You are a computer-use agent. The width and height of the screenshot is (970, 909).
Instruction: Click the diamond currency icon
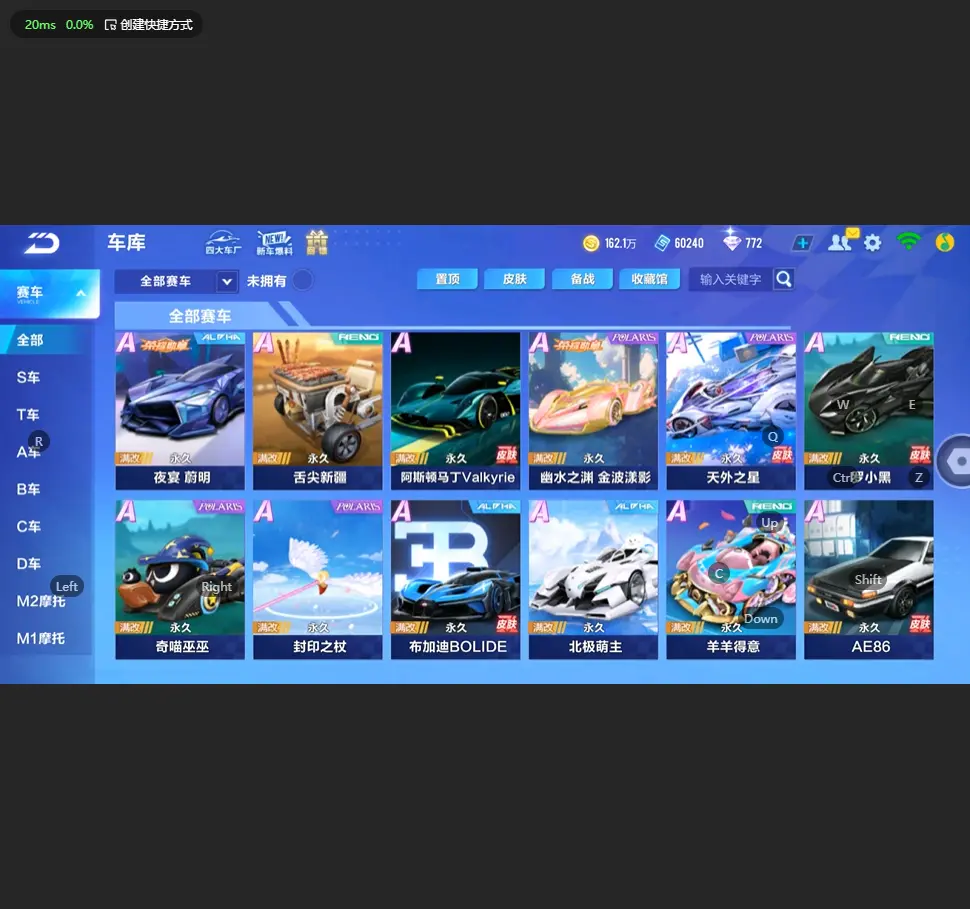point(732,241)
